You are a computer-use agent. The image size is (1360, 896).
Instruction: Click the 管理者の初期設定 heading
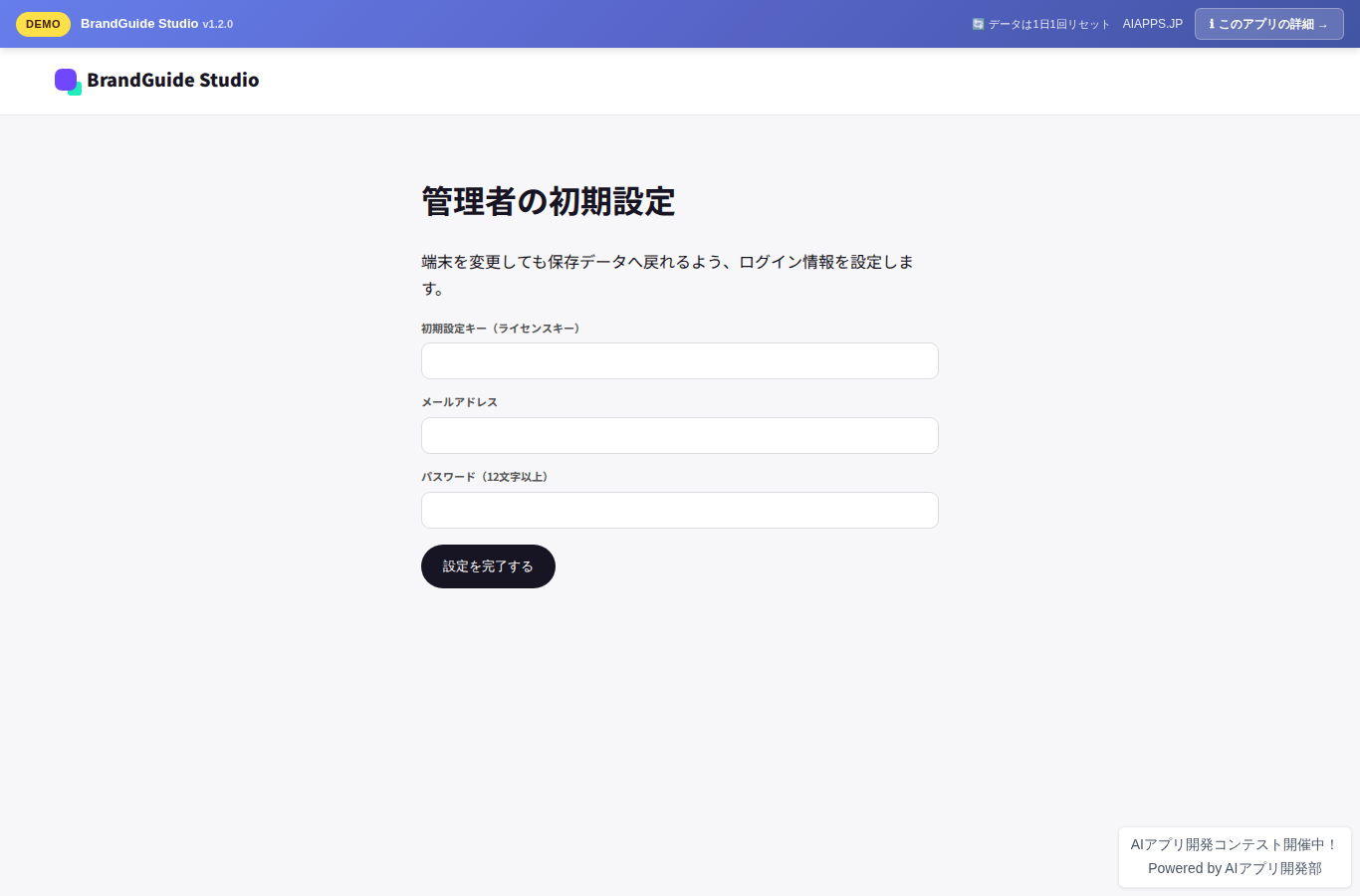(x=549, y=202)
